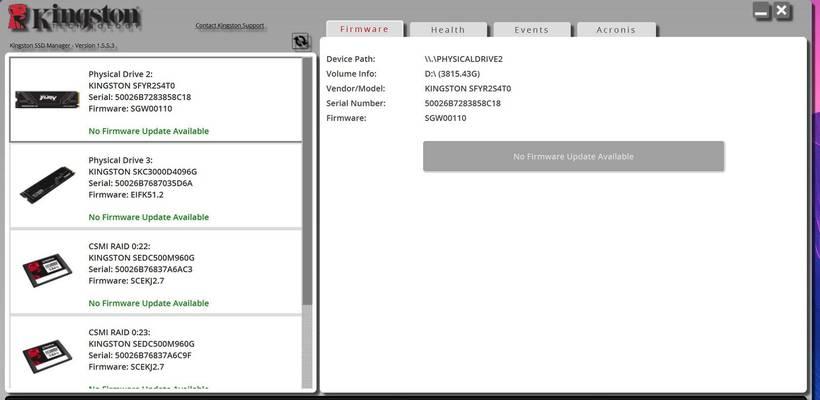
Task: Switch to the Health tab
Action: 448,30
